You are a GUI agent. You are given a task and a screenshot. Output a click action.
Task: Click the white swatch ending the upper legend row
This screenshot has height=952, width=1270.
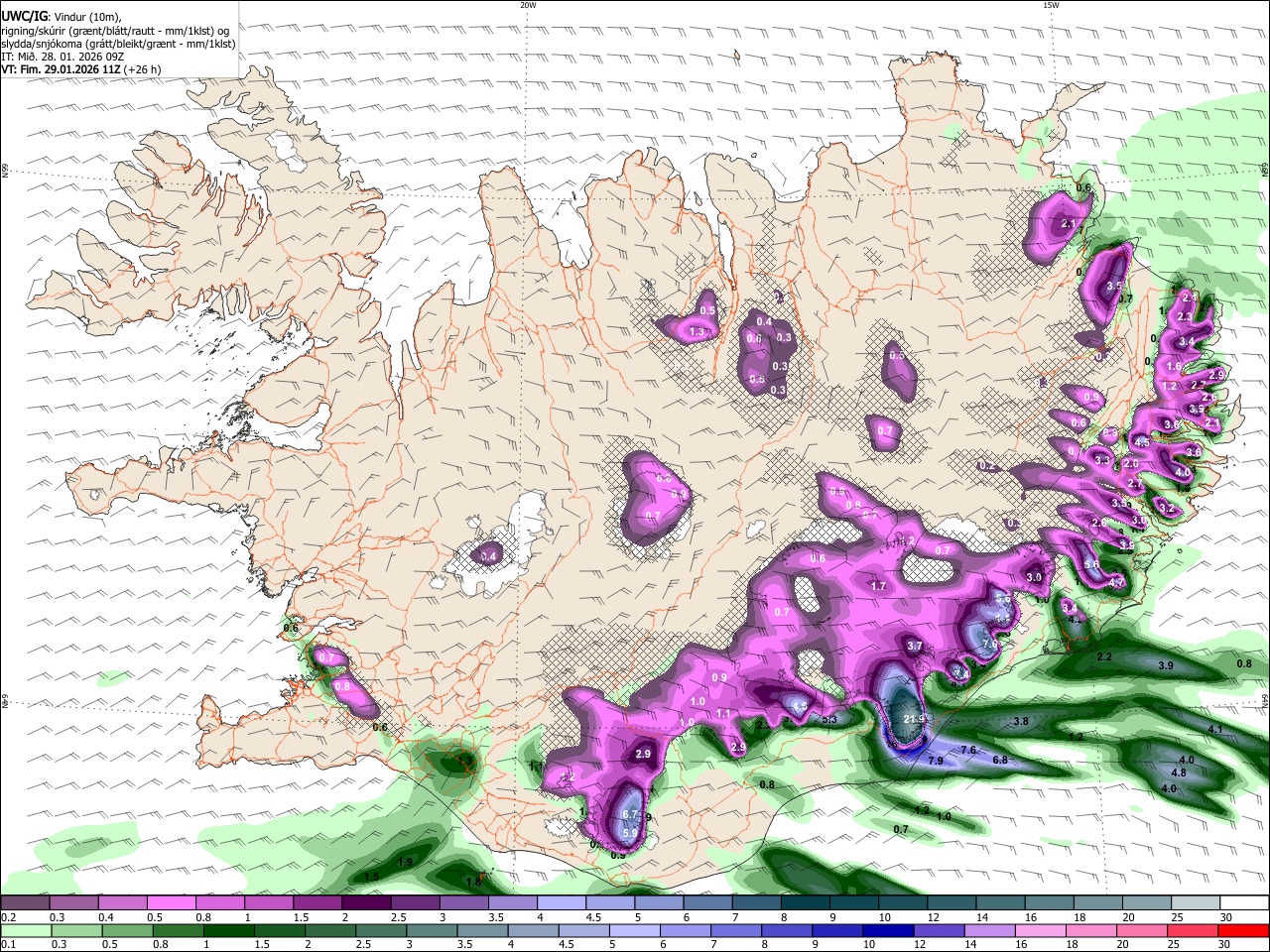tap(1243, 902)
